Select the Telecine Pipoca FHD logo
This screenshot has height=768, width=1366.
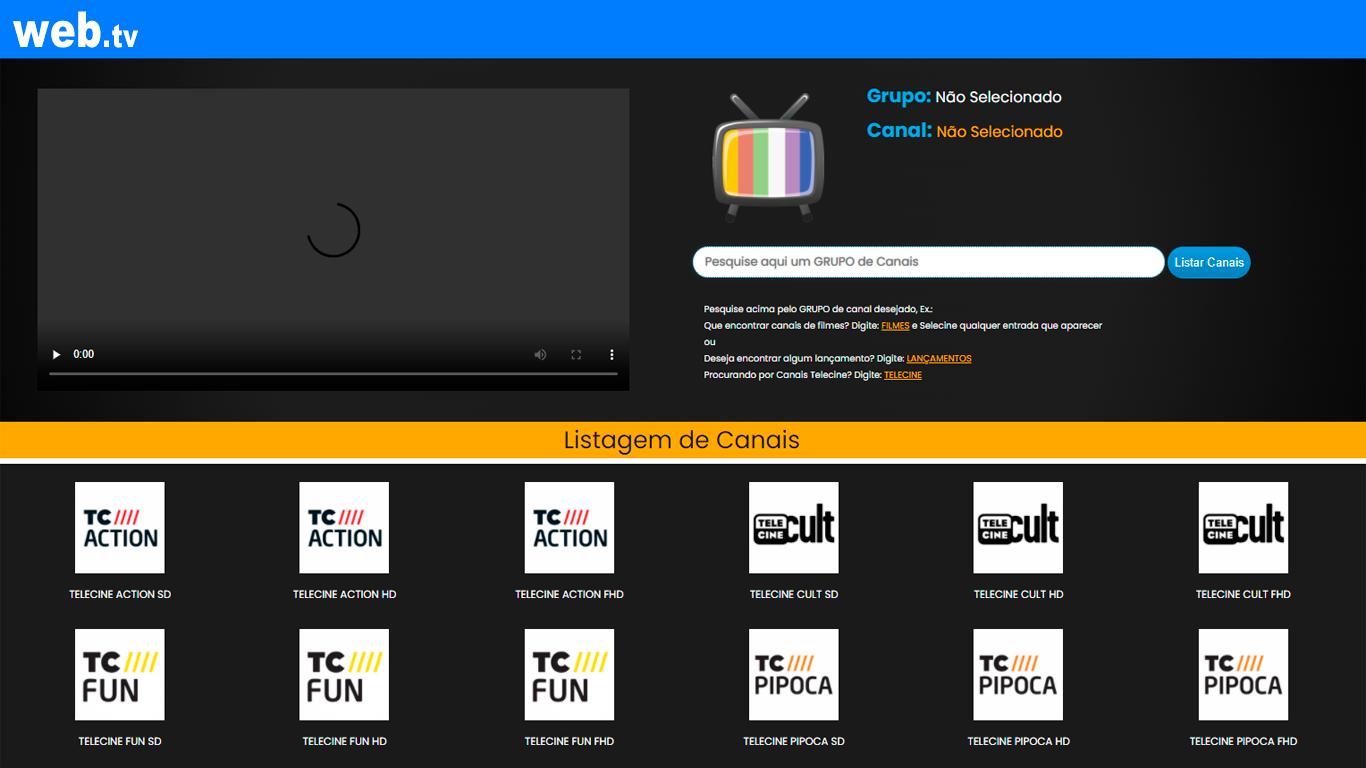1243,675
